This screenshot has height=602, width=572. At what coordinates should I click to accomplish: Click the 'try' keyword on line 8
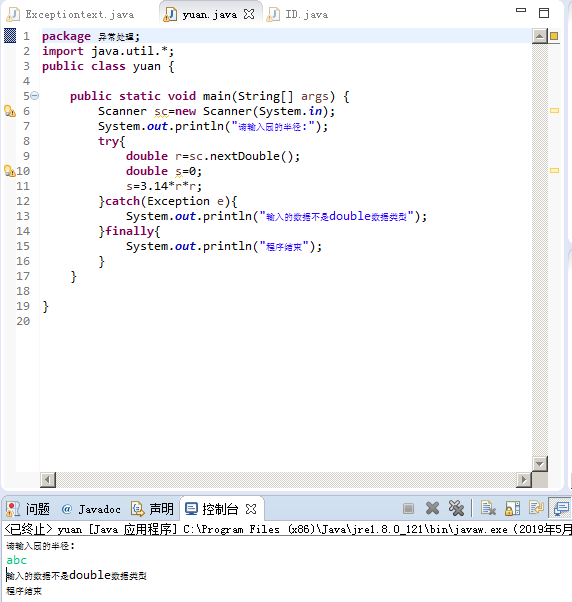click(109, 141)
